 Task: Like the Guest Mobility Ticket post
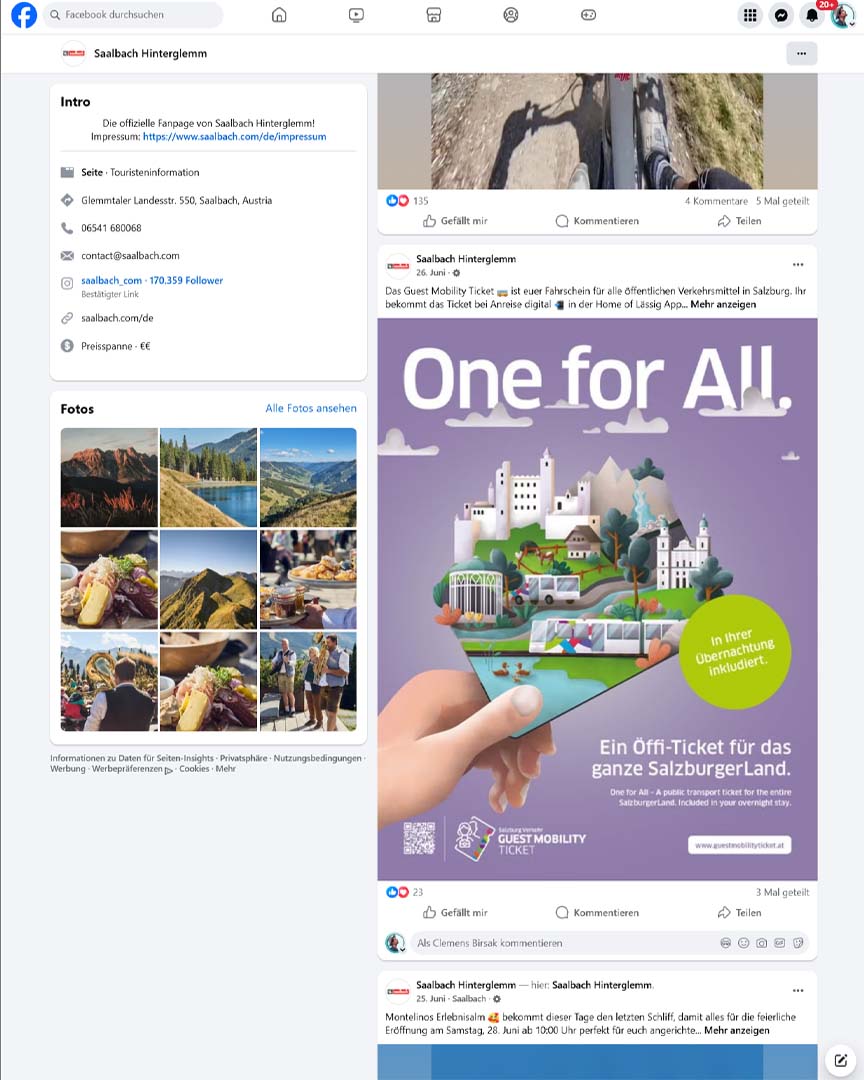point(455,913)
